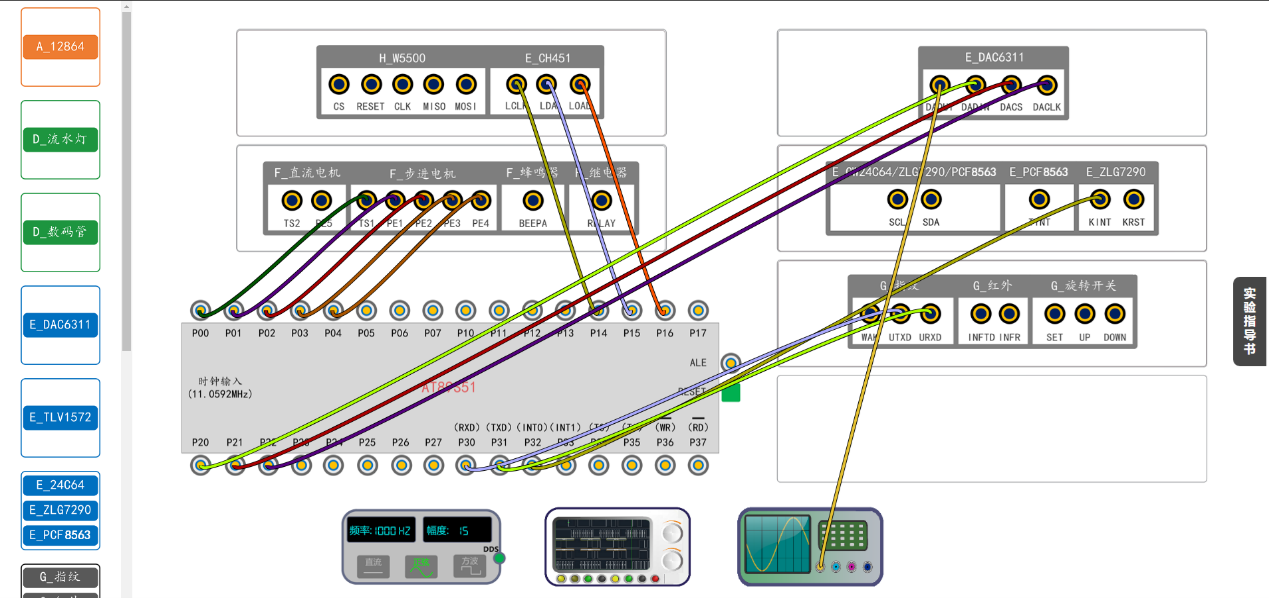Open the 实验指导书 guide panel
1269x598 pixels.
coord(1250,321)
